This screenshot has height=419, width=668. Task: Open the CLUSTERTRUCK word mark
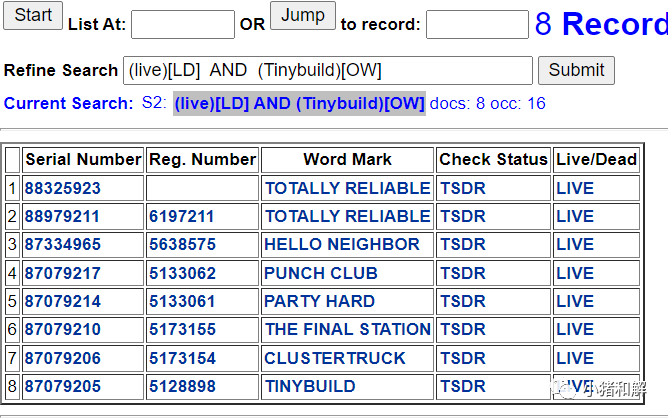tap(335, 358)
